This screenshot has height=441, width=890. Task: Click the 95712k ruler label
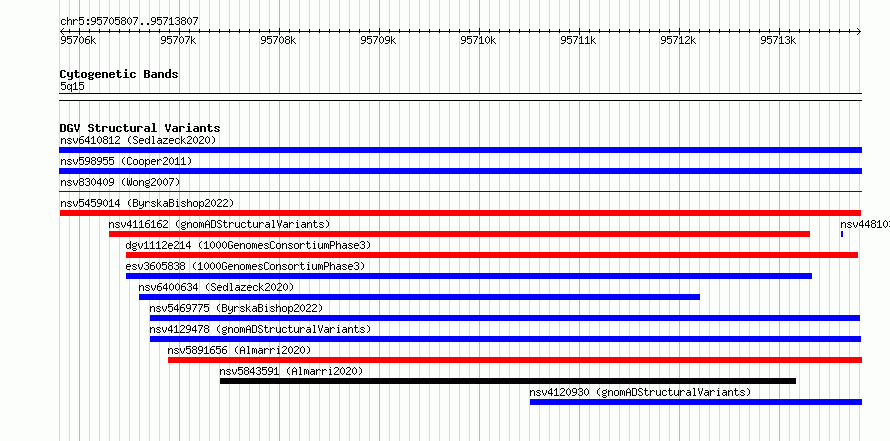coord(678,40)
